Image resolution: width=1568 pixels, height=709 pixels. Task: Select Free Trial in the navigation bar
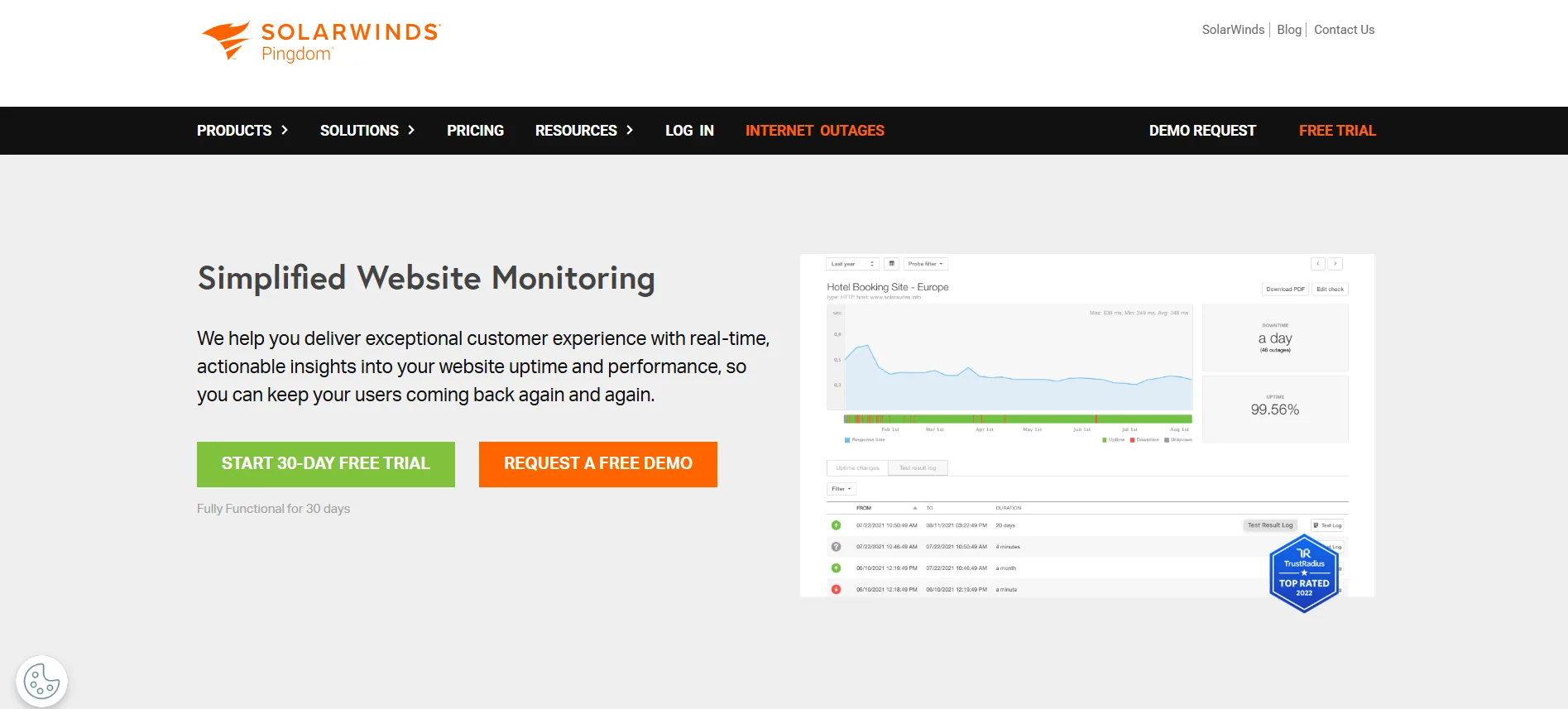pos(1336,131)
